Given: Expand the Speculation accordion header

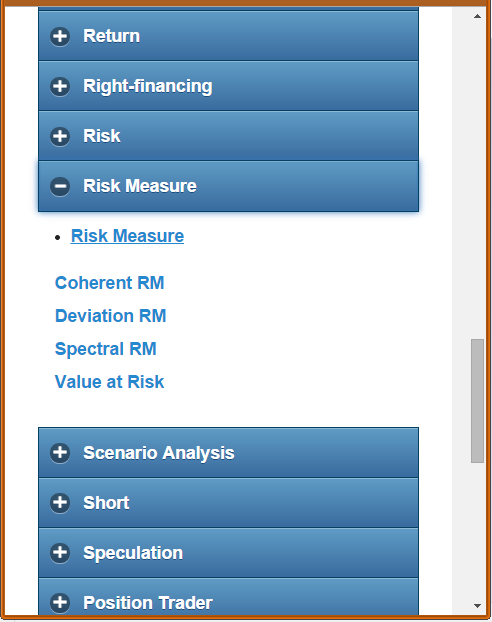Looking at the screenshot, I should coord(229,553).
